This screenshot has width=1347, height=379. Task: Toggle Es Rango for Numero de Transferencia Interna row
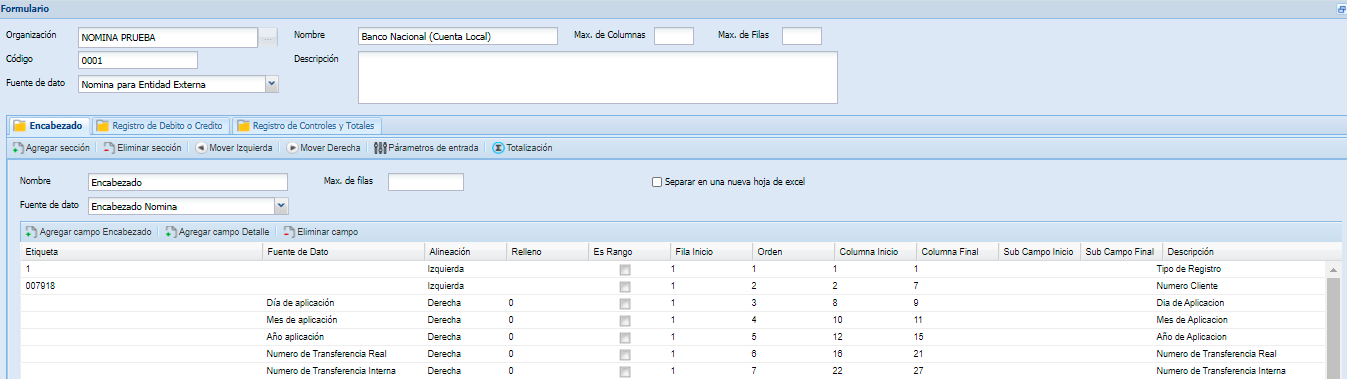click(624, 371)
